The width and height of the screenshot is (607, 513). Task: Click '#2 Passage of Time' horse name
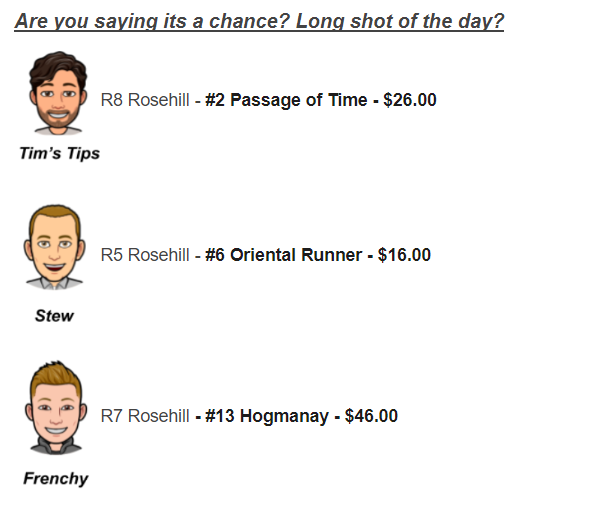tap(286, 100)
